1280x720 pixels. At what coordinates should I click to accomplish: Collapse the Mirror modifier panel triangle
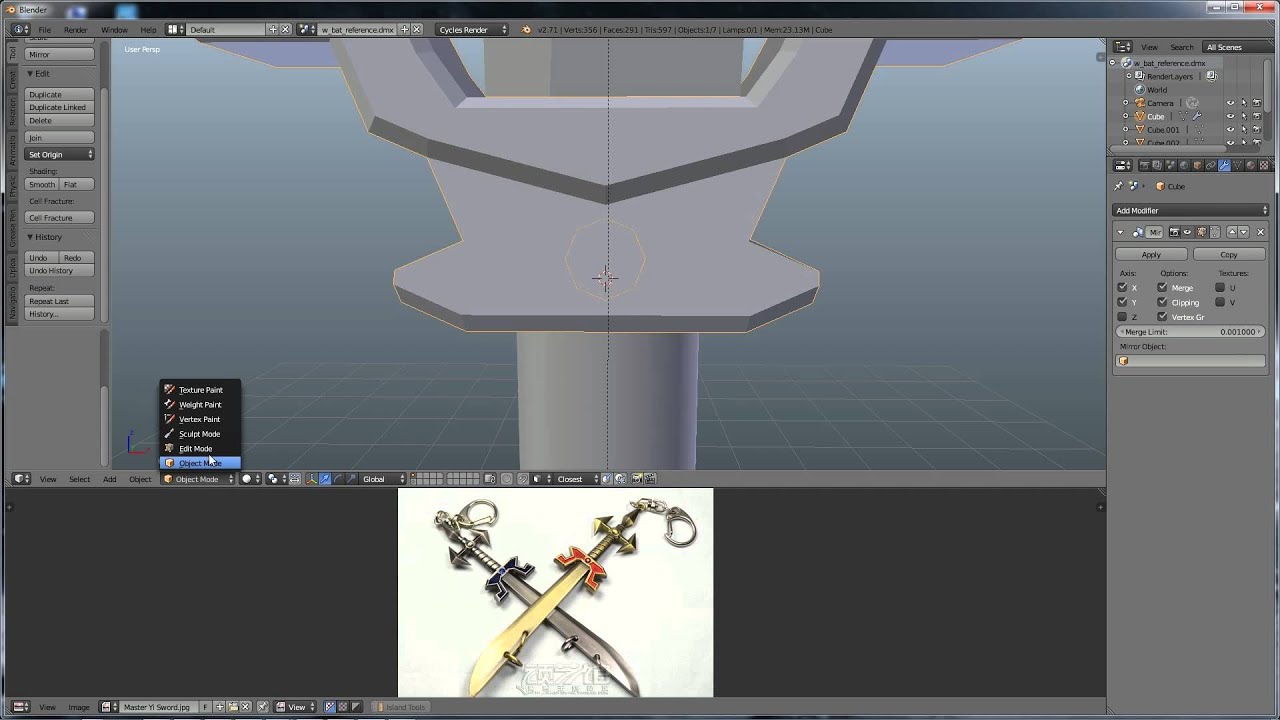(x=1121, y=232)
